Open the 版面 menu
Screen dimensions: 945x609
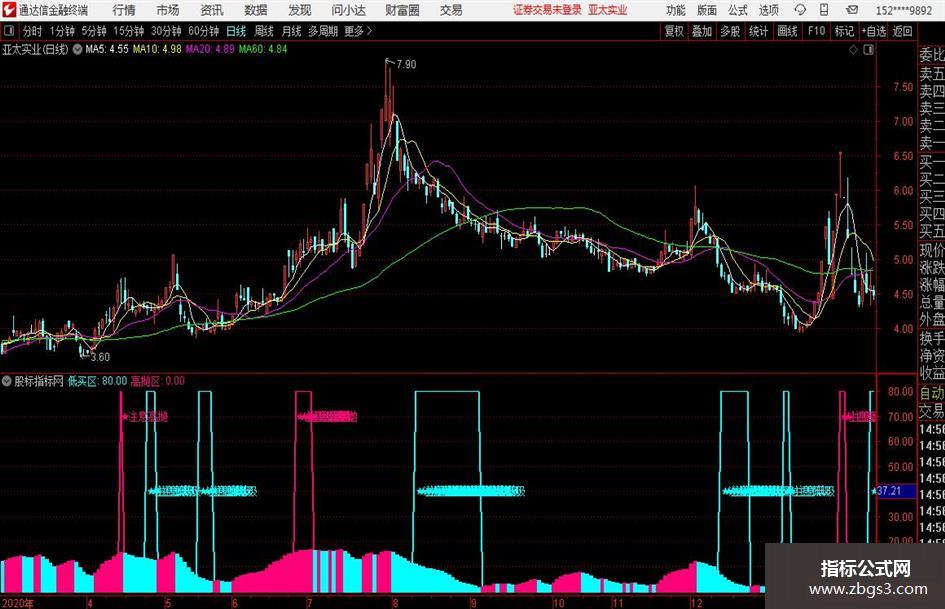(x=707, y=10)
